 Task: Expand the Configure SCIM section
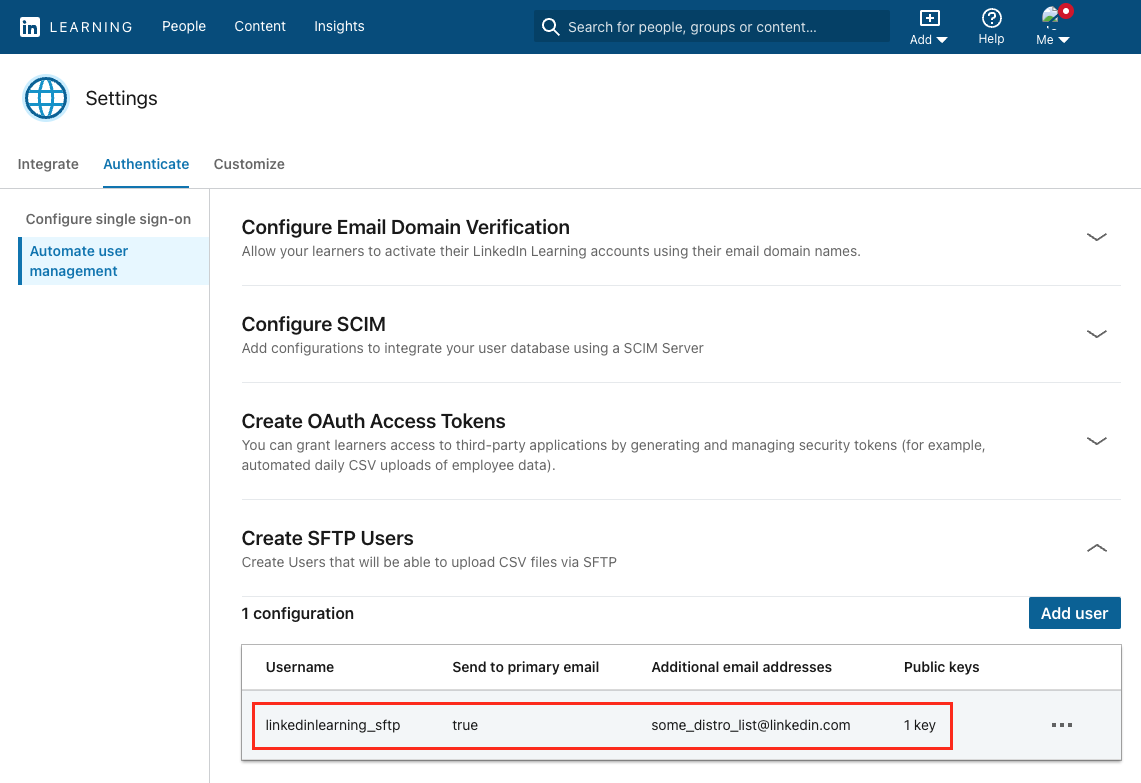[1096, 334]
